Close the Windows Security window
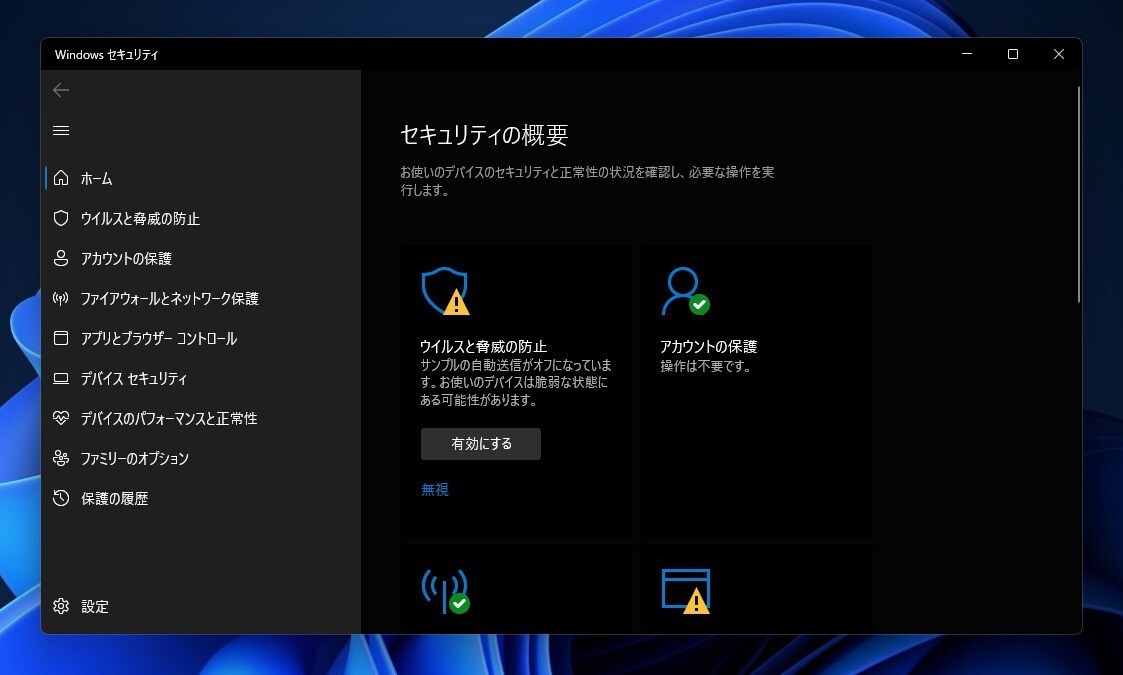Screen dimensions: 1123x675 1059,54
